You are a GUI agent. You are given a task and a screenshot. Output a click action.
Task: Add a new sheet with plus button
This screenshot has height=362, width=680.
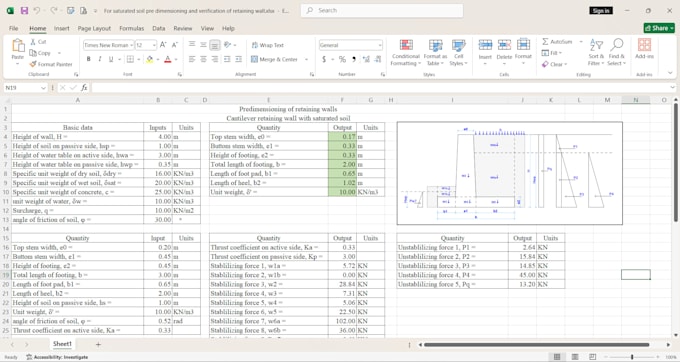(x=98, y=345)
